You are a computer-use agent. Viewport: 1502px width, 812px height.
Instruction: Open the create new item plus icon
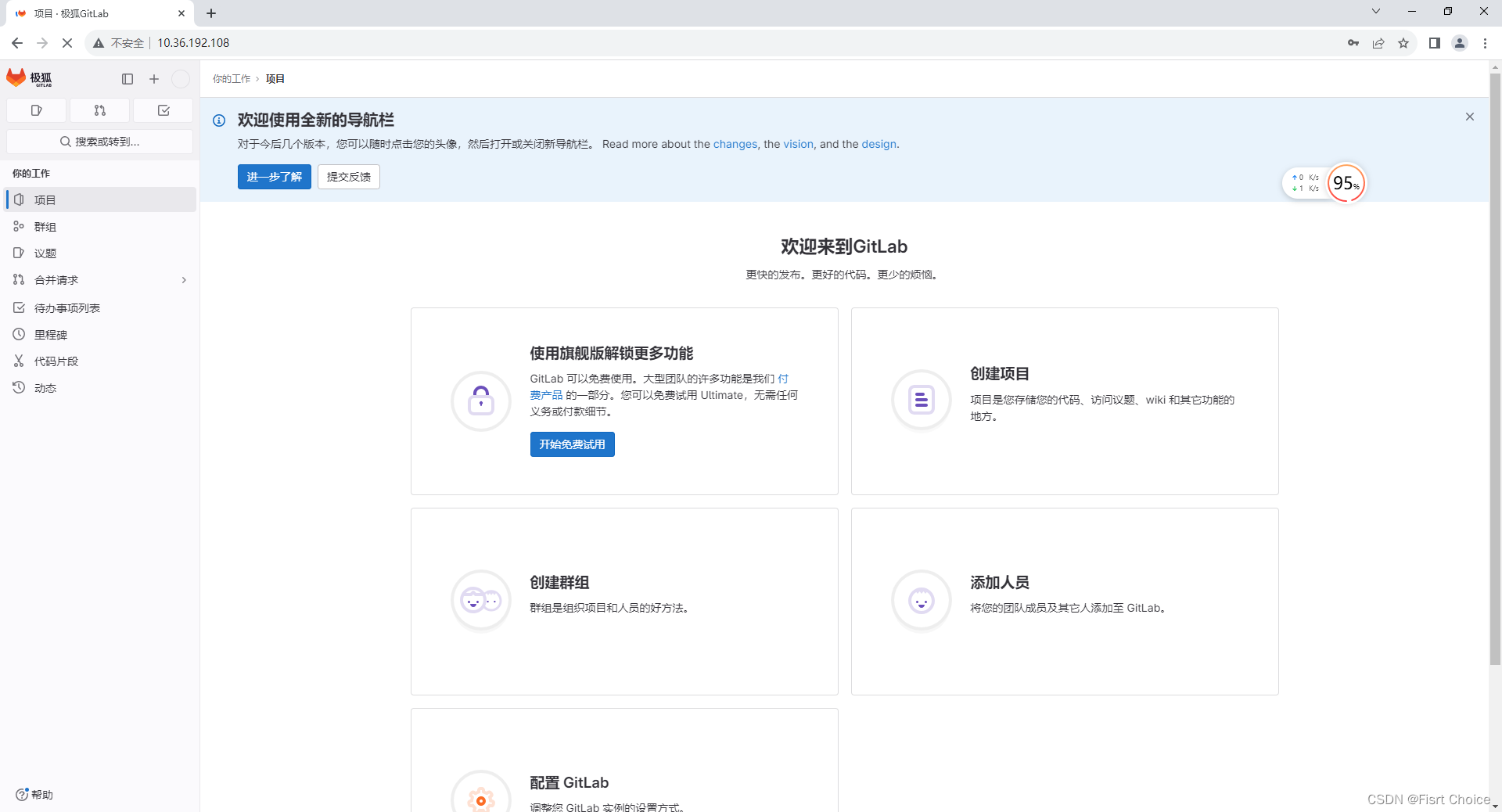click(x=153, y=79)
